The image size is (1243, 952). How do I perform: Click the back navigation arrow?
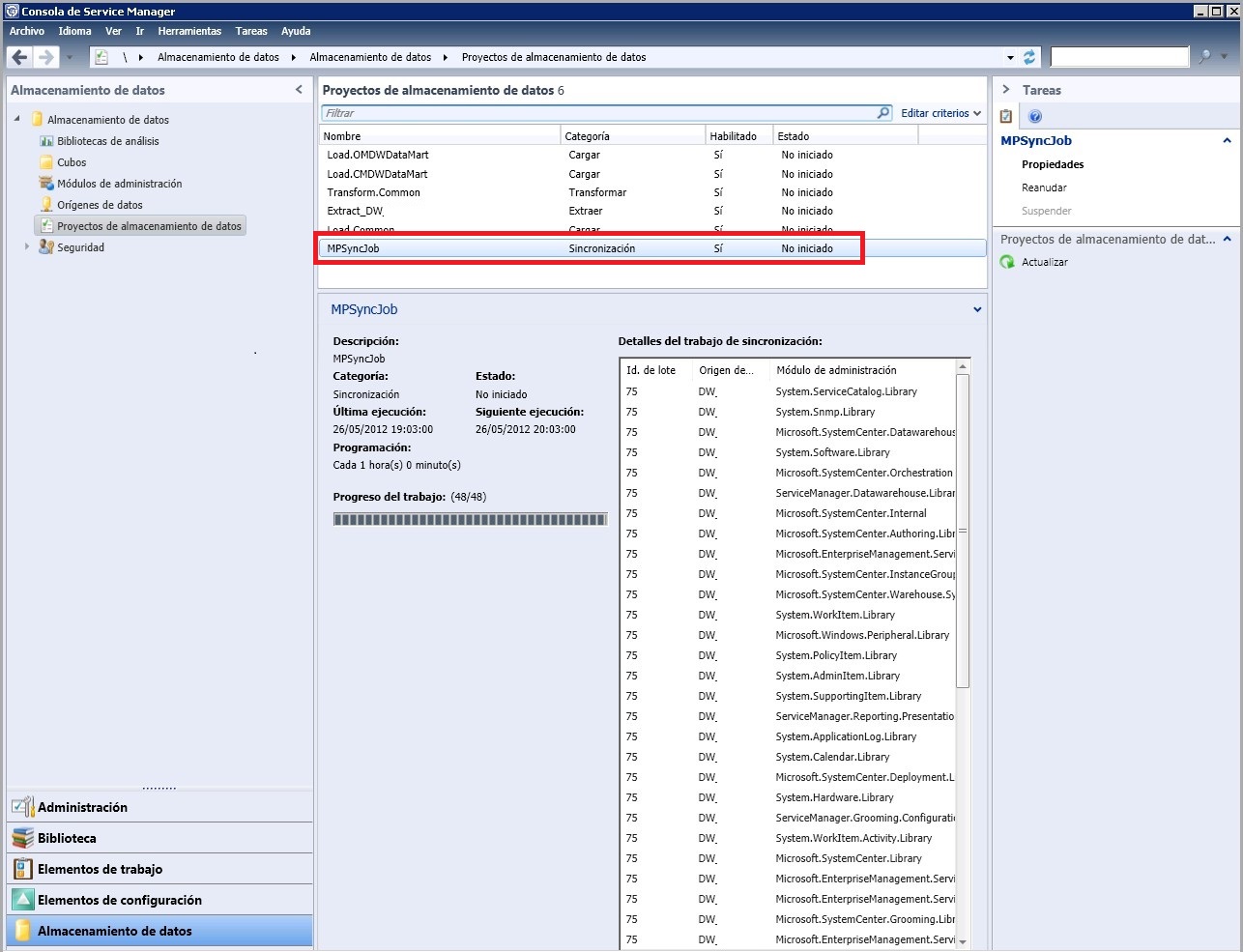coord(19,58)
